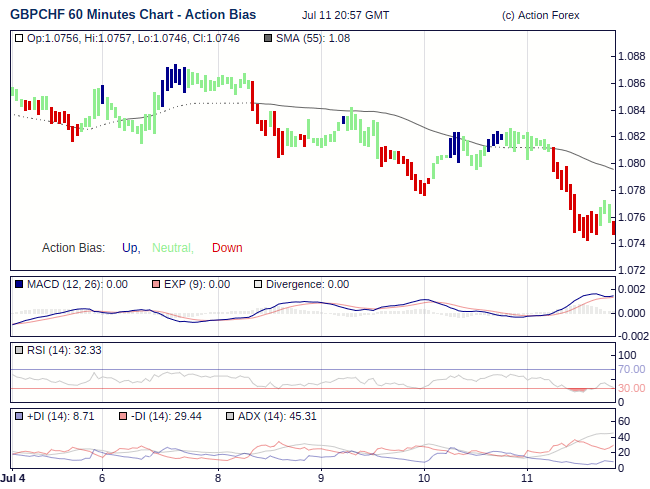Click the RSI 70.00 level label
Image resolution: width=650 pixels, height=489 pixels.
click(632, 369)
